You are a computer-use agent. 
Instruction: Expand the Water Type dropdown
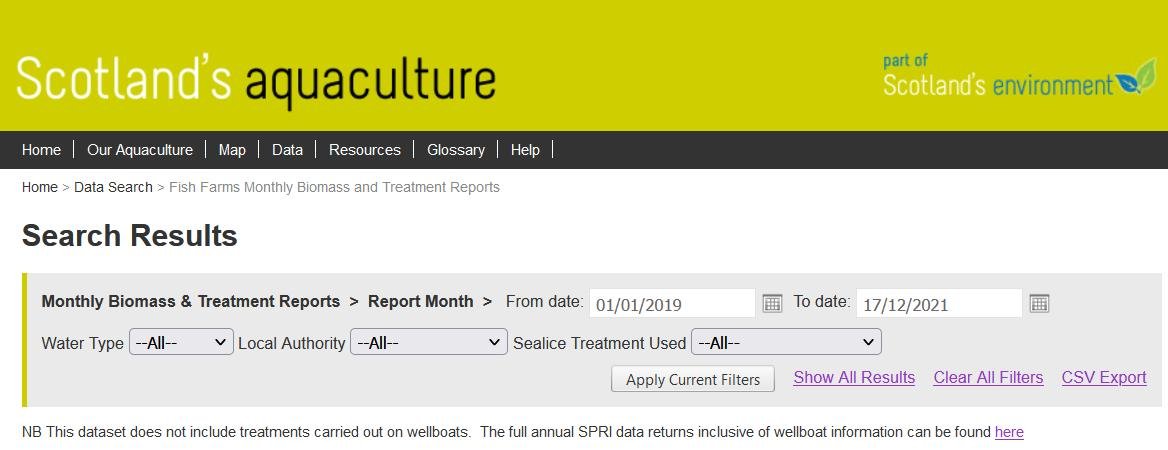pos(181,342)
